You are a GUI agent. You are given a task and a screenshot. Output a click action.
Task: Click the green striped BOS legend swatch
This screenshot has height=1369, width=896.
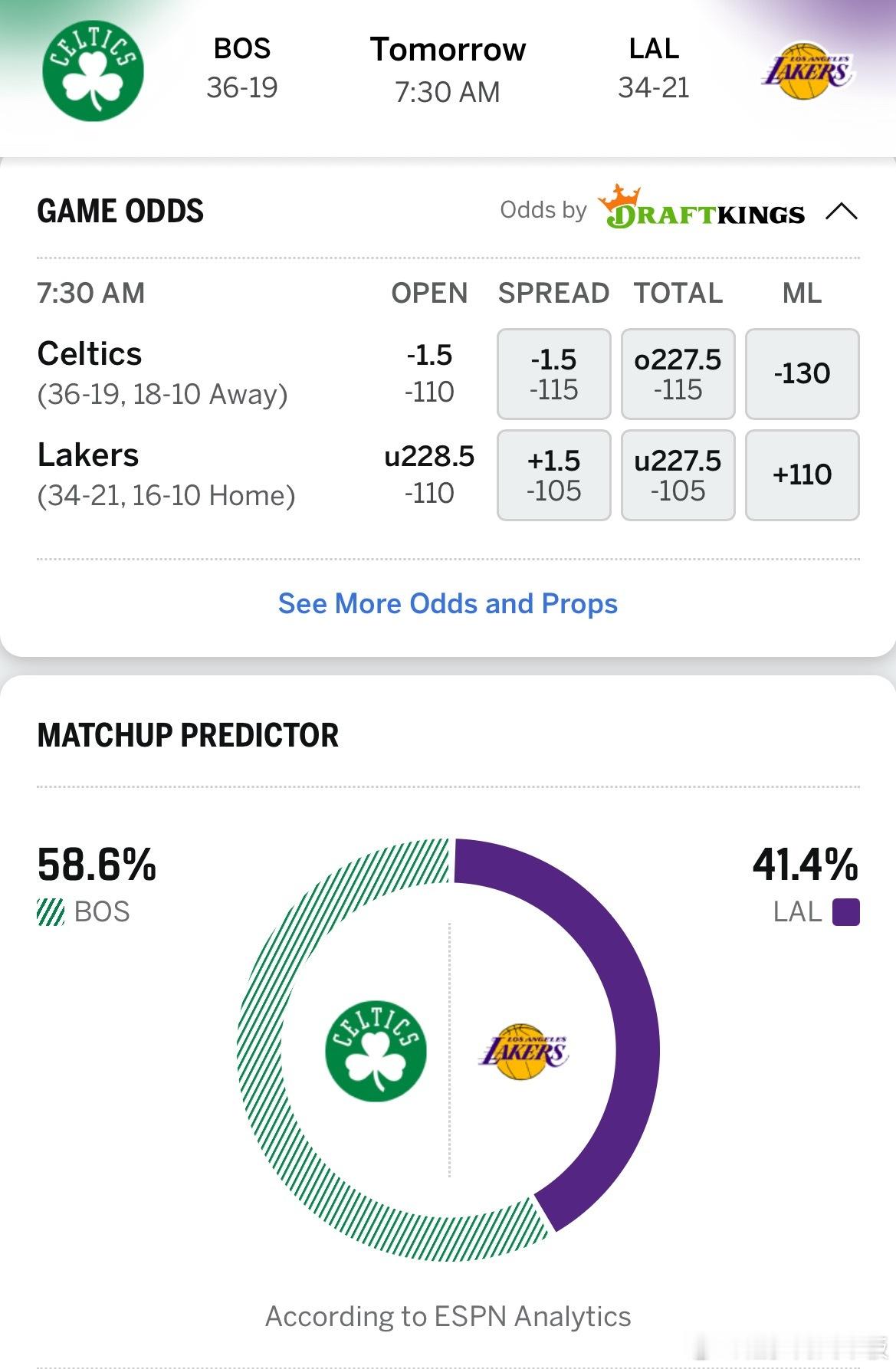click(51, 912)
